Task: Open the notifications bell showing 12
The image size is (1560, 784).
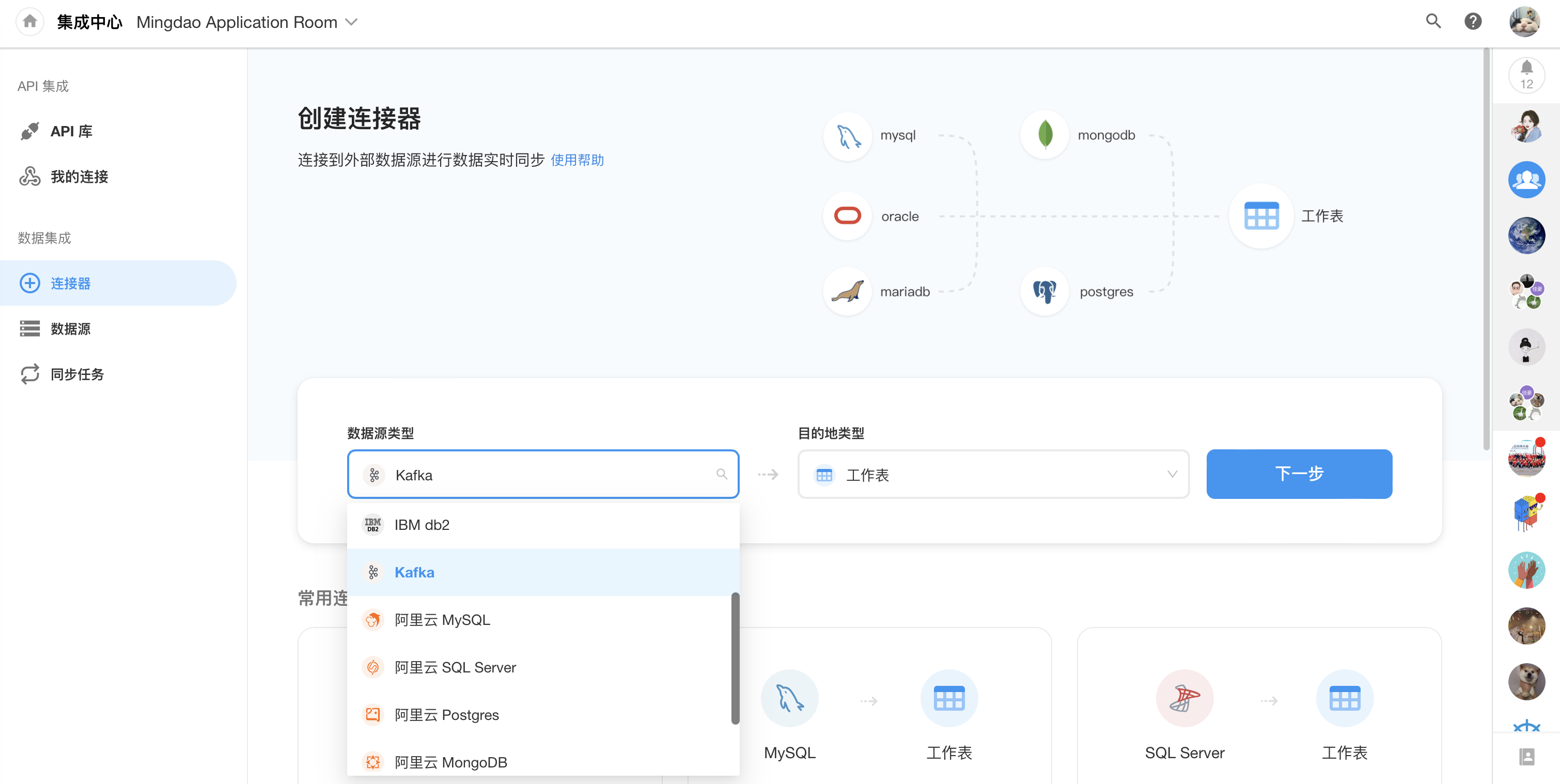Action: 1526,75
